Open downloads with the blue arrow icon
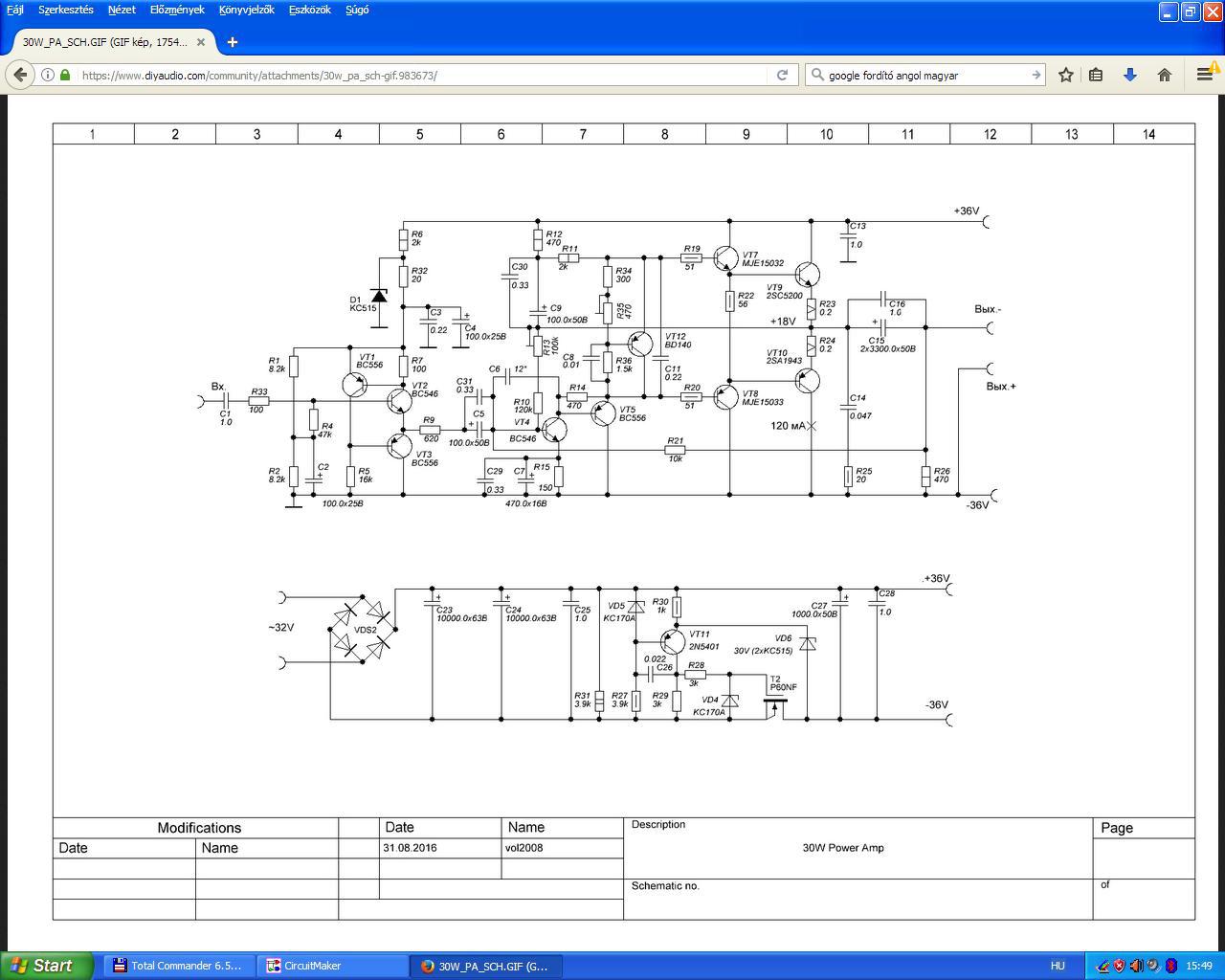The width and height of the screenshot is (1225, 980). pos(1130,75)
